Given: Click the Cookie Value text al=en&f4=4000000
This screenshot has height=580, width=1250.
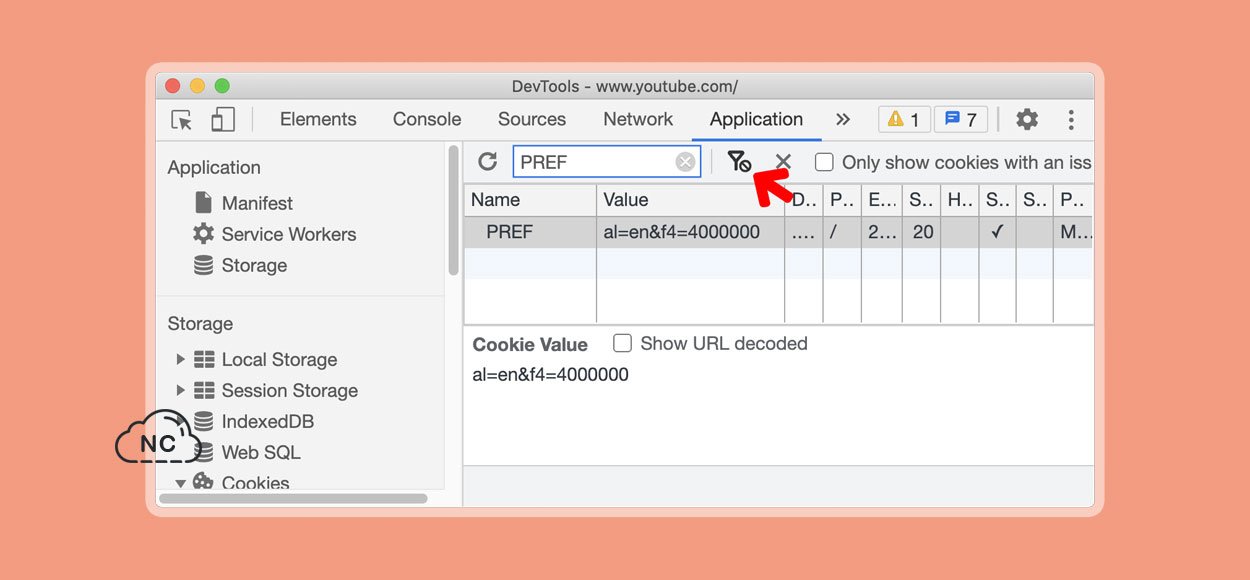Looking at the screenshot, I should click(551, 375).
